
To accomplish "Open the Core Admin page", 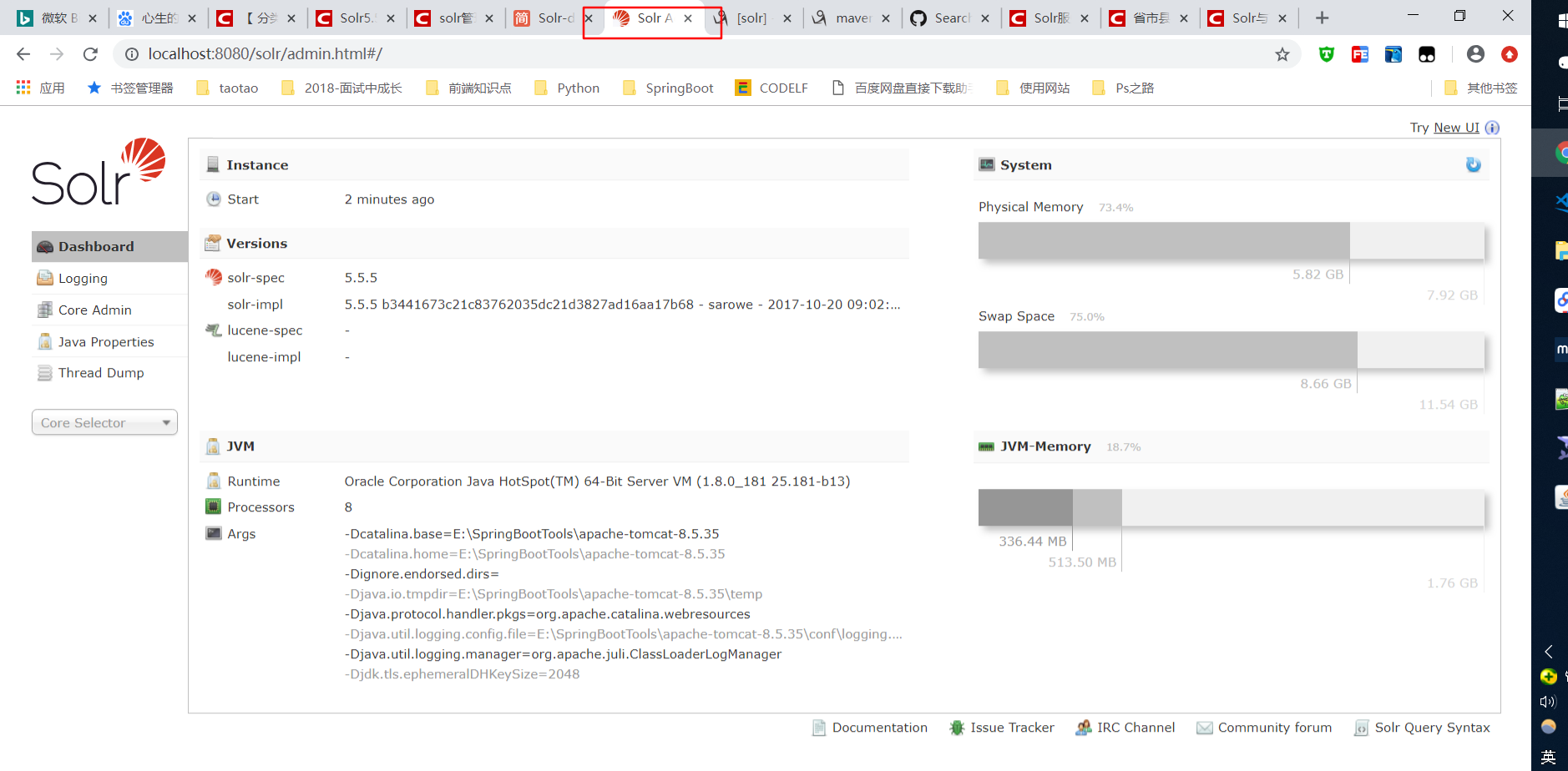I will (x=94, y=310).
